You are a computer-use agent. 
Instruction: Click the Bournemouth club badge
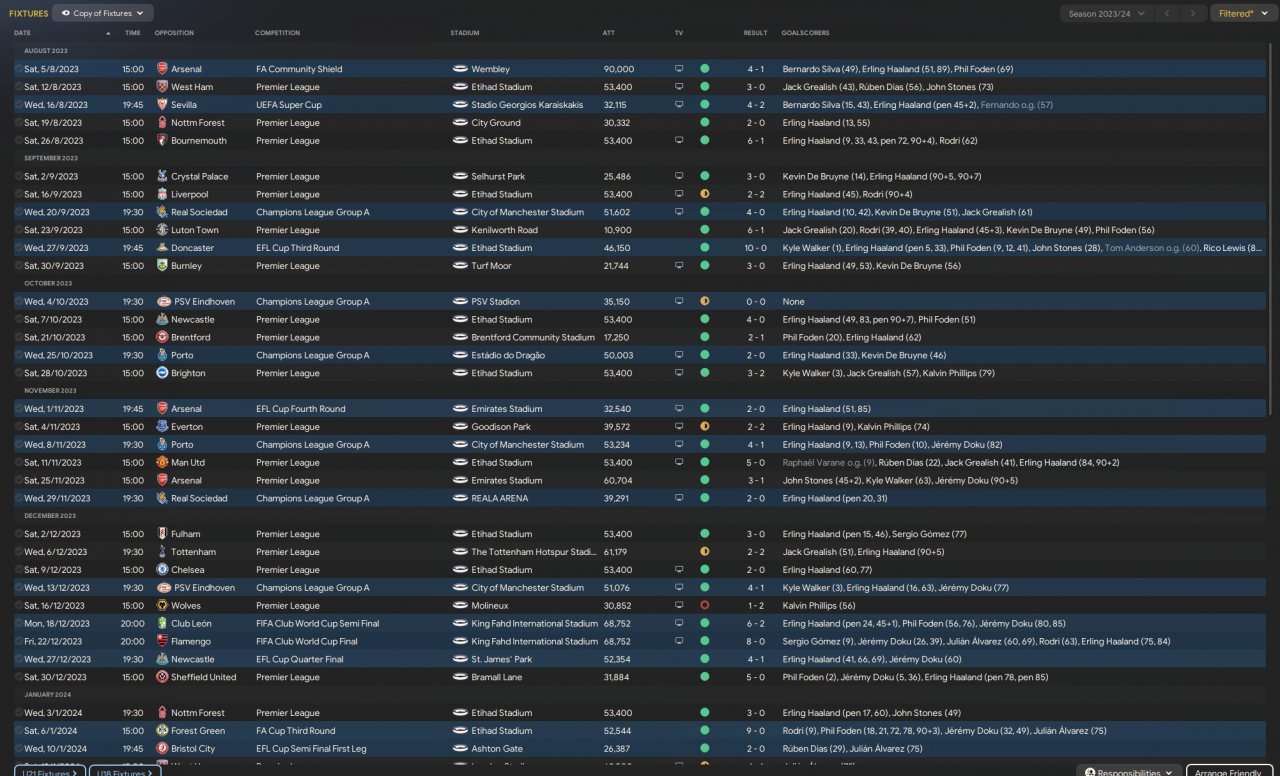point(162,141)
